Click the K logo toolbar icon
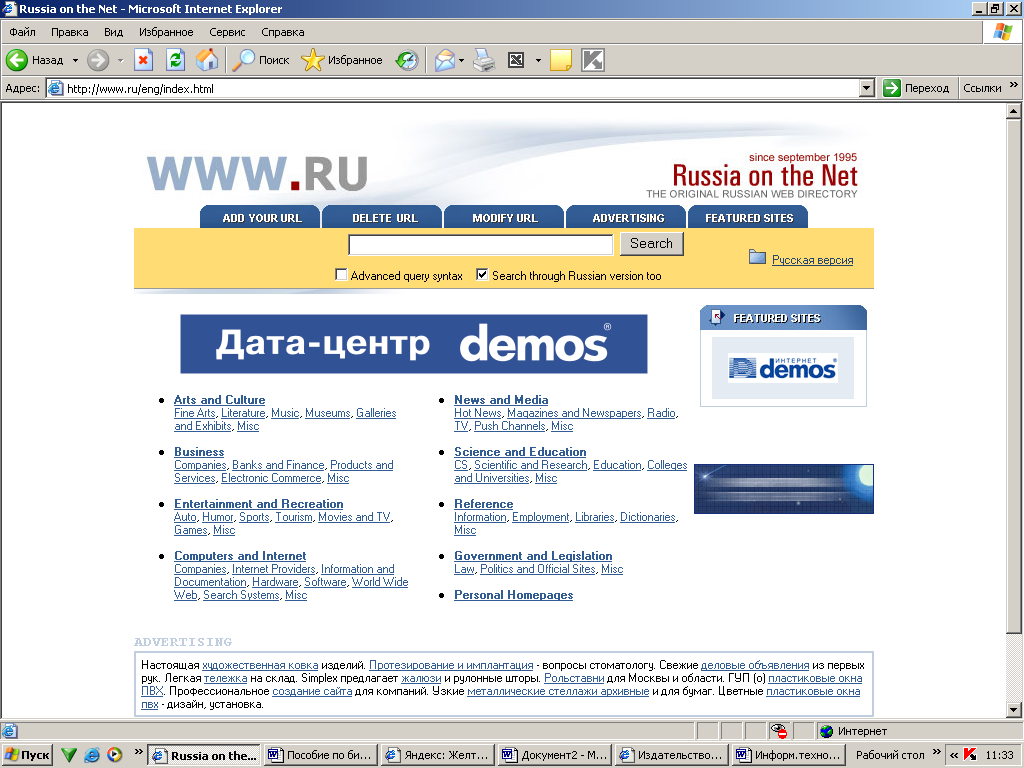 click(x=593, y=60)
